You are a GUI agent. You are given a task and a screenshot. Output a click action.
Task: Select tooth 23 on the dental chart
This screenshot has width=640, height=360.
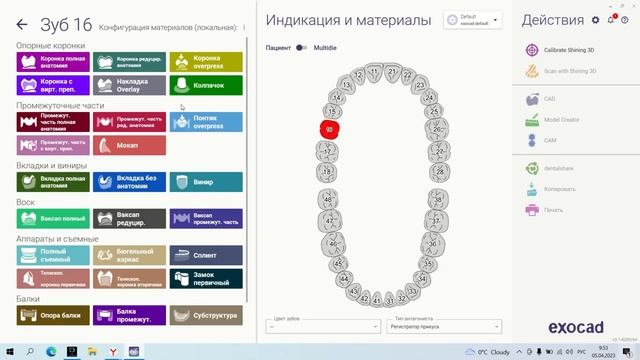click(x=420, y=85)
